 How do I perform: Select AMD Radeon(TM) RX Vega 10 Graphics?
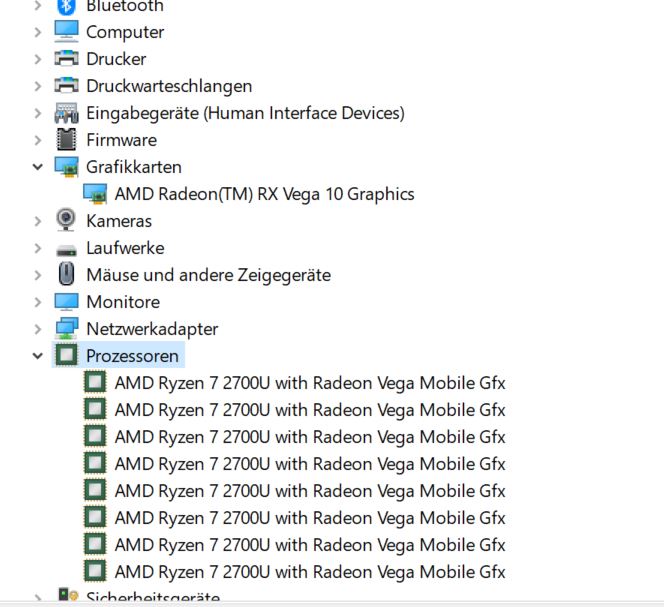pyautogui.click(x=264, y=194)
